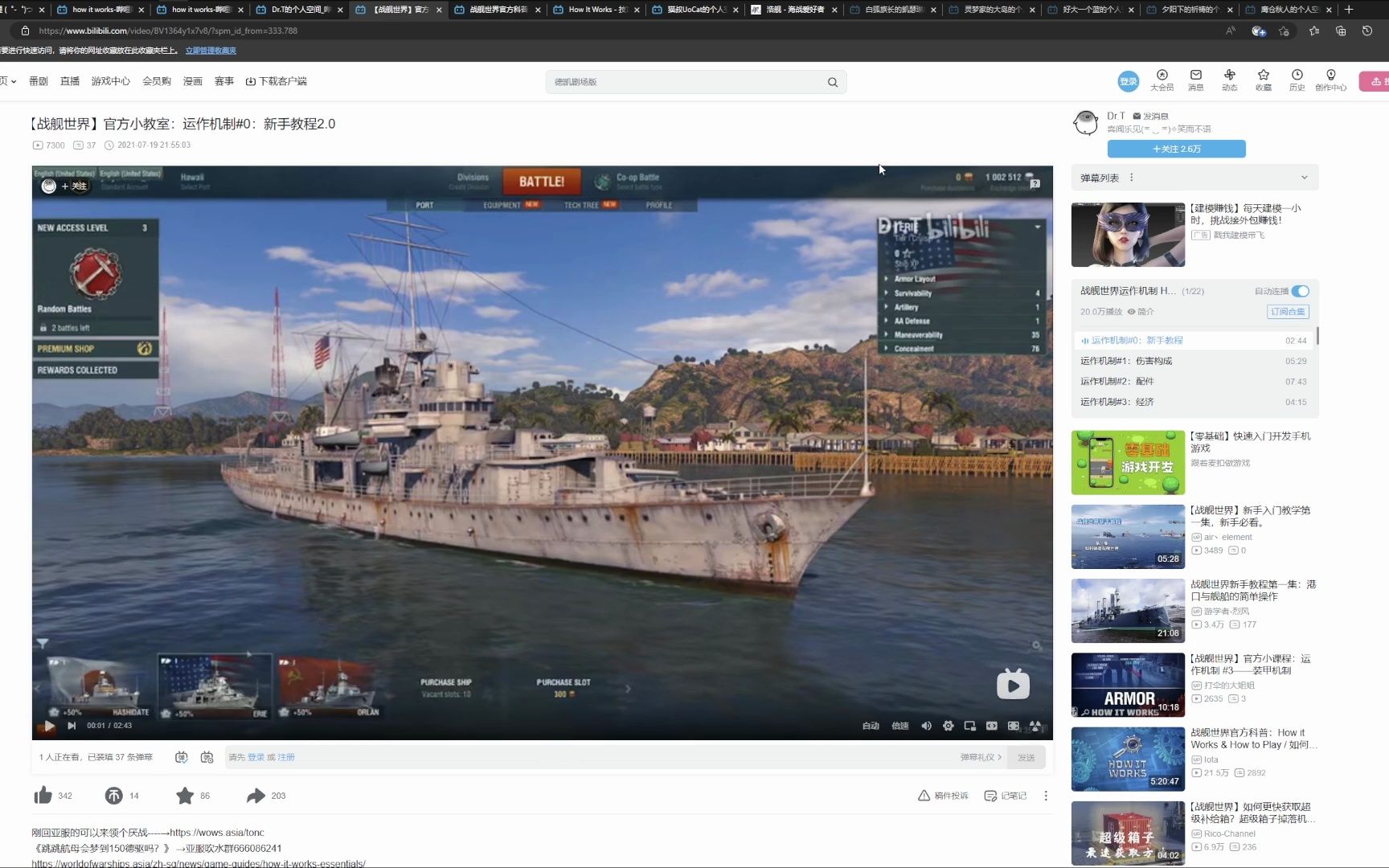Toggle 自动连播 autoplay switch
1389x868 pixels.
coord(1300,291)
